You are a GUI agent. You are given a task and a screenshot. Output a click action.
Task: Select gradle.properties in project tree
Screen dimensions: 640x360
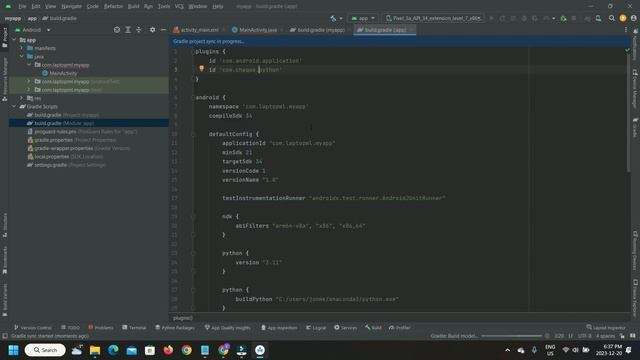[x=71, y=140]
